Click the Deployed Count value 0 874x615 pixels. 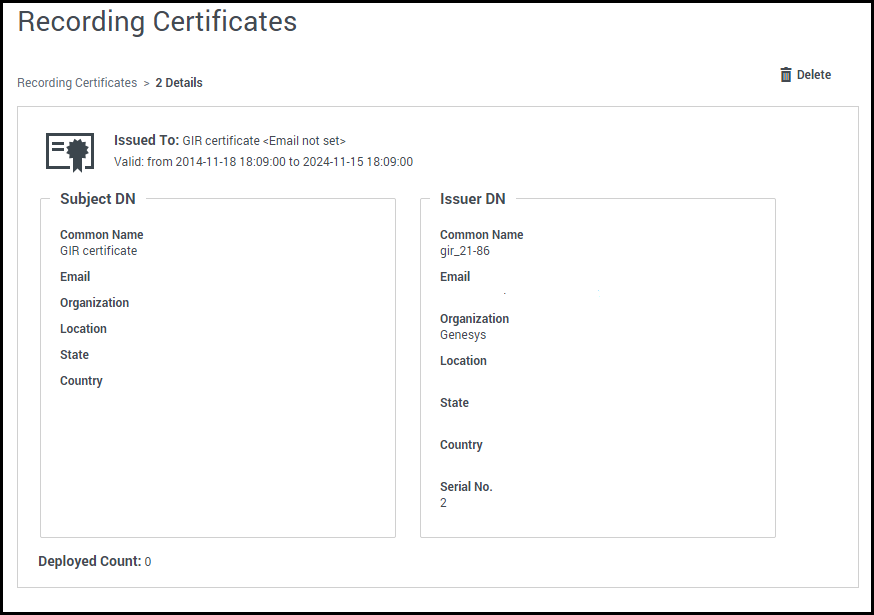148,562
